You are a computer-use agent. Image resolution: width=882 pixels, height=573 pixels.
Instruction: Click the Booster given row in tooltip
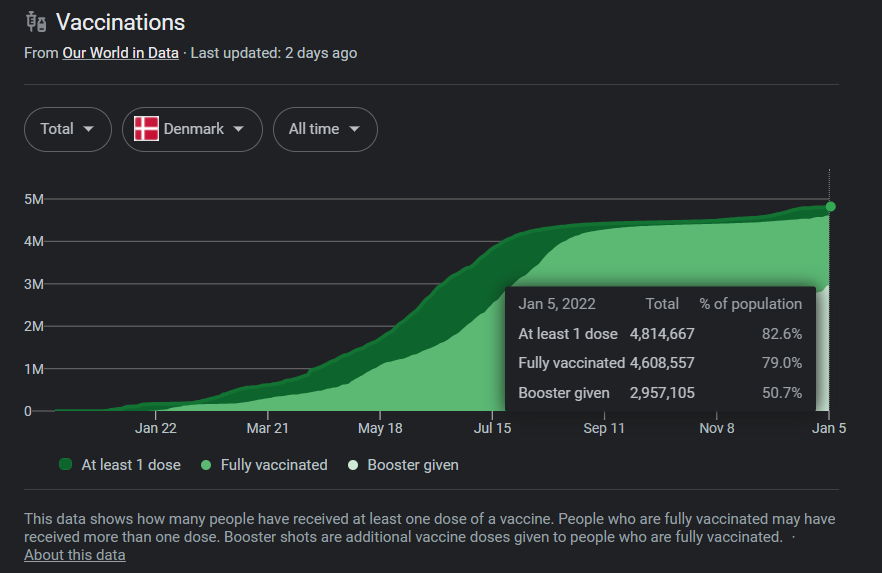point(660,393)
